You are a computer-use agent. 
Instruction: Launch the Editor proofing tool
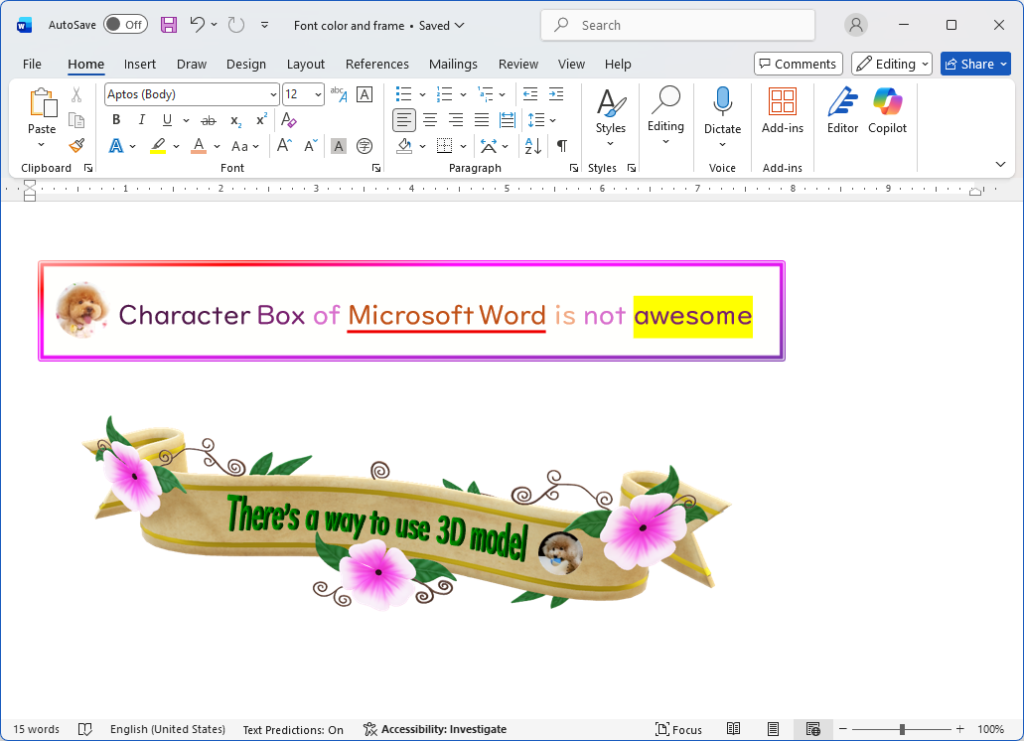pos(842,110)
